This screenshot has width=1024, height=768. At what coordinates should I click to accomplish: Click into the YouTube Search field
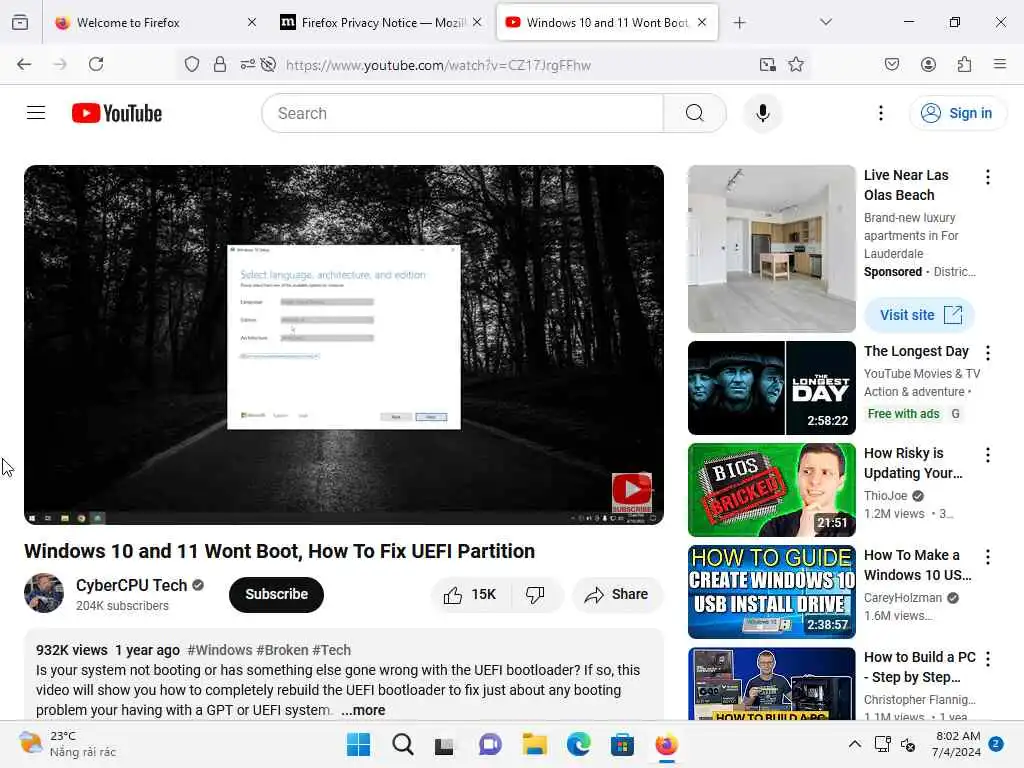[x=462, y=113]
